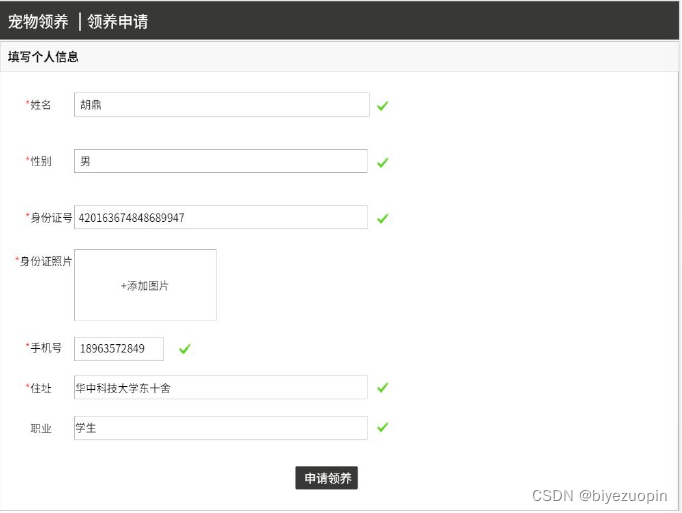The height and width of the screenshot is (513, 682).
Task: Click the 职业 input field
Action: tap(221, 428)
